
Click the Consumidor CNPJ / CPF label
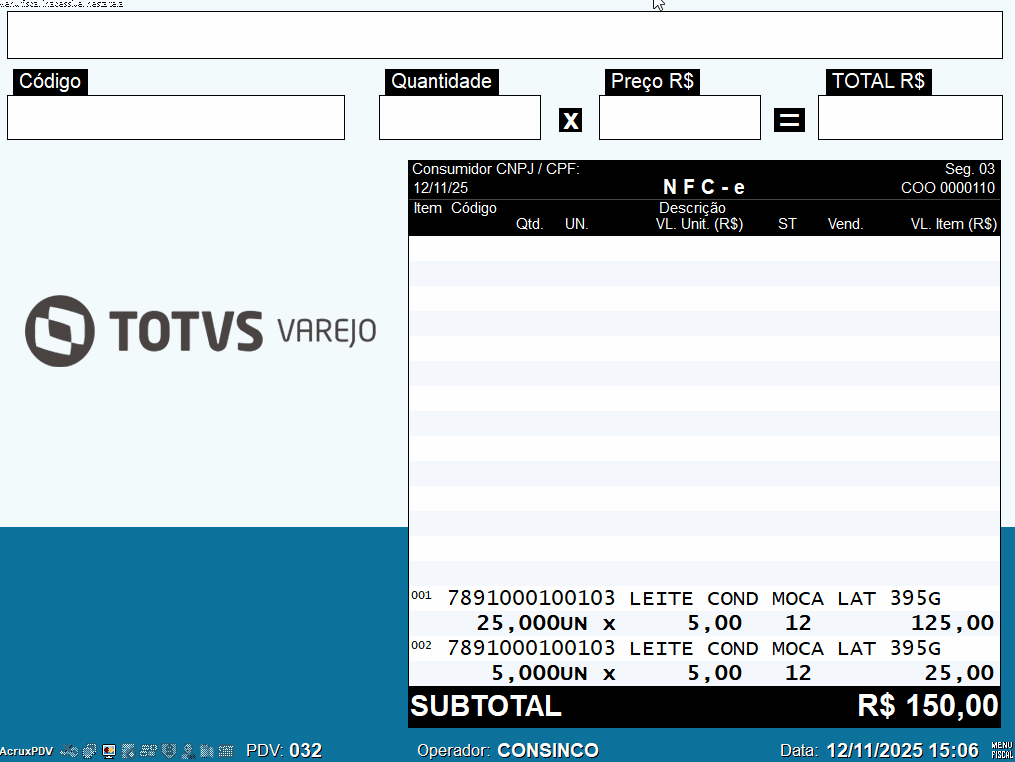[496, 169]
